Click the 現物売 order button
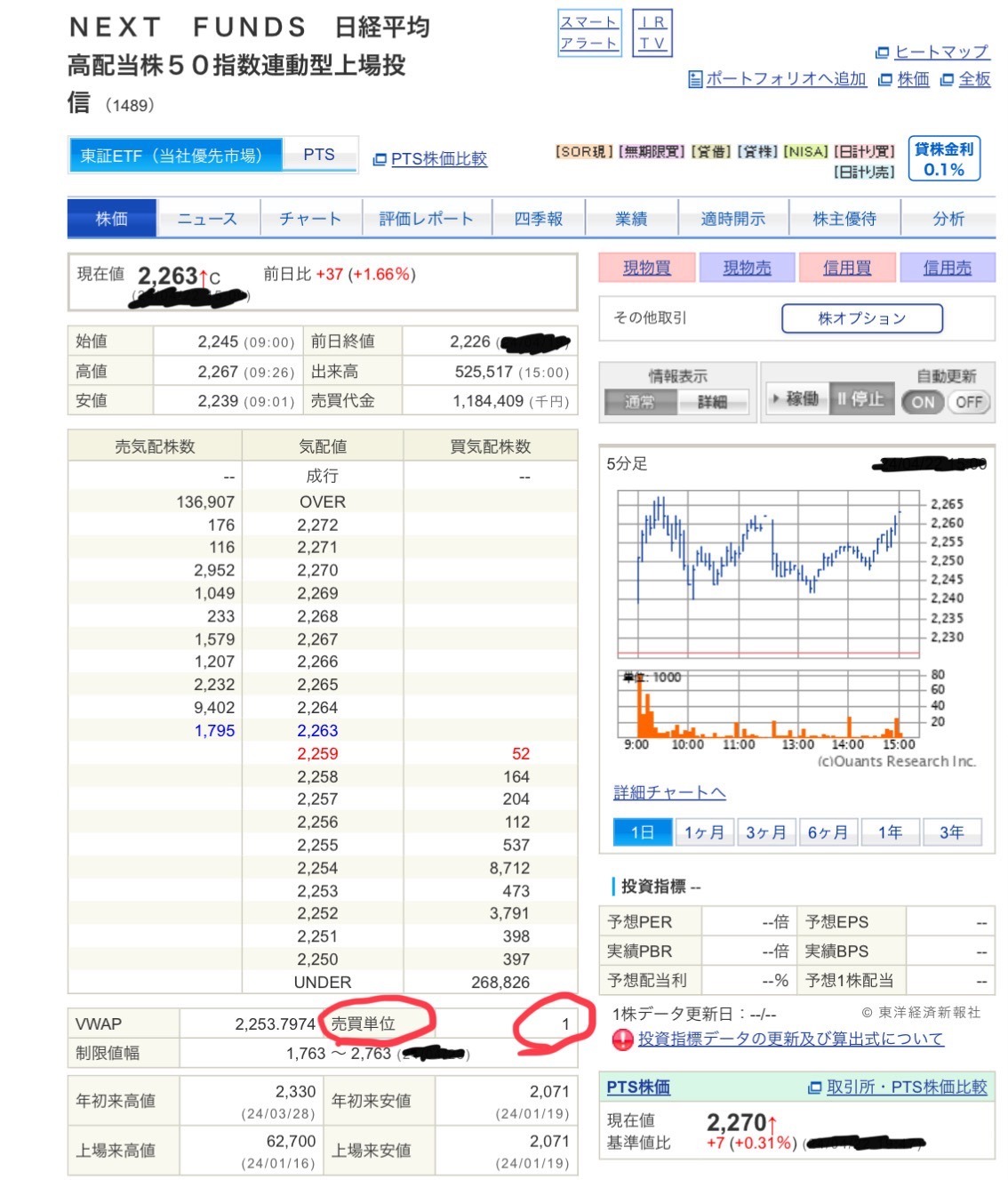The image size is (1008, 1180). [x=747, y=268]
